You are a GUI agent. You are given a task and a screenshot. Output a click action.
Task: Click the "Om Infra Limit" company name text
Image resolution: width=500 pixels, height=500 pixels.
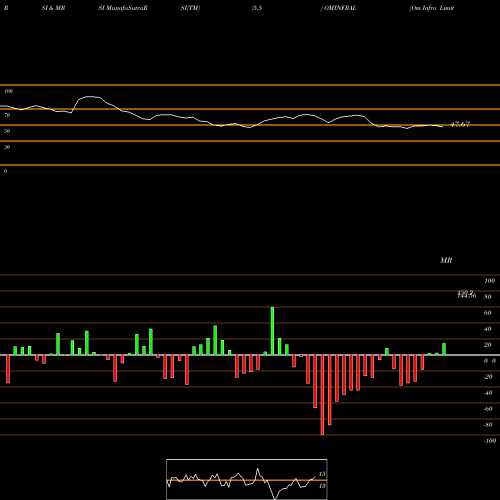(432, 8)
